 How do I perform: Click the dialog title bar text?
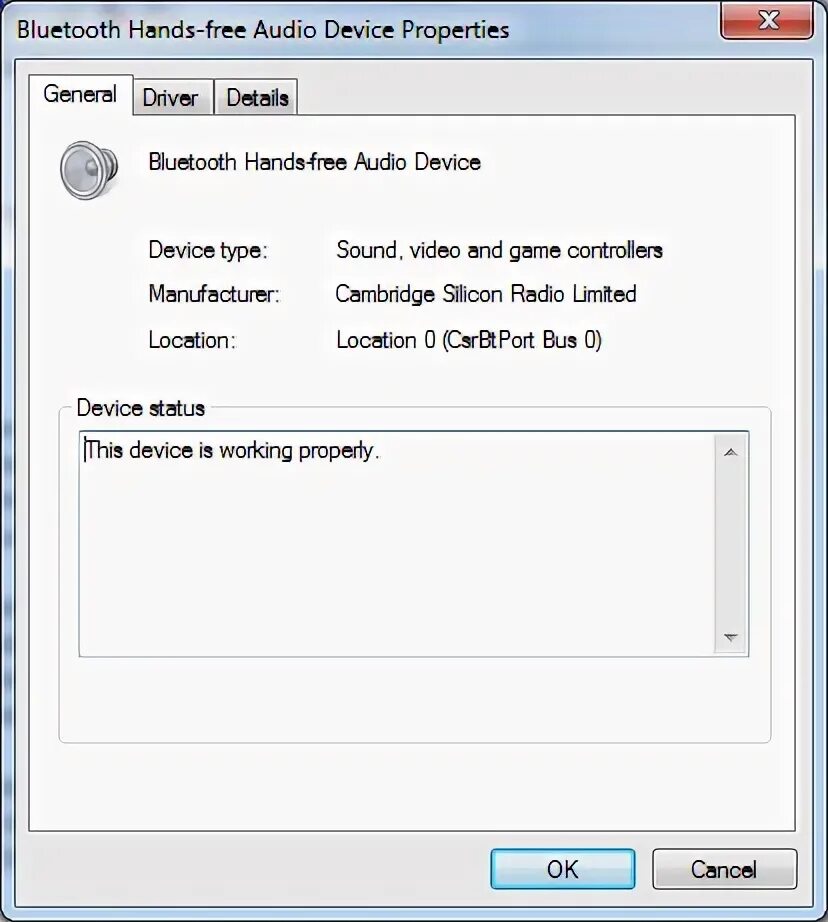point(263,29)
